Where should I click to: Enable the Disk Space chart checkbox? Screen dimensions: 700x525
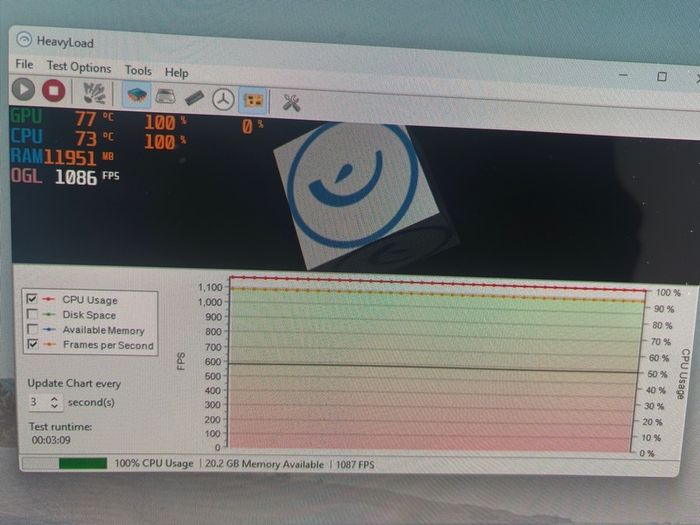[x=32, y=313]
